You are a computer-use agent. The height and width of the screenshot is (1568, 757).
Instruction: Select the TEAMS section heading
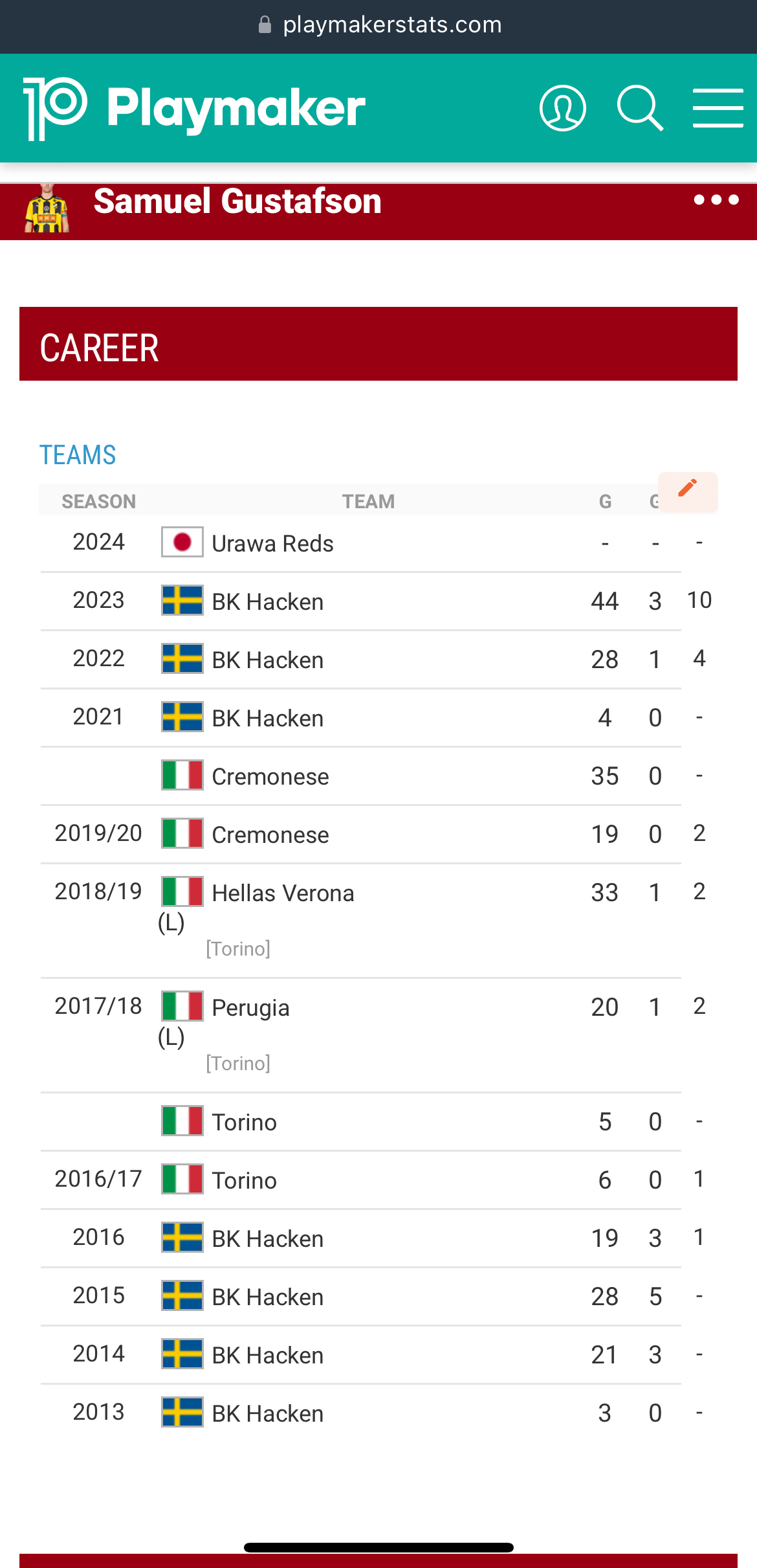[78, 455]
